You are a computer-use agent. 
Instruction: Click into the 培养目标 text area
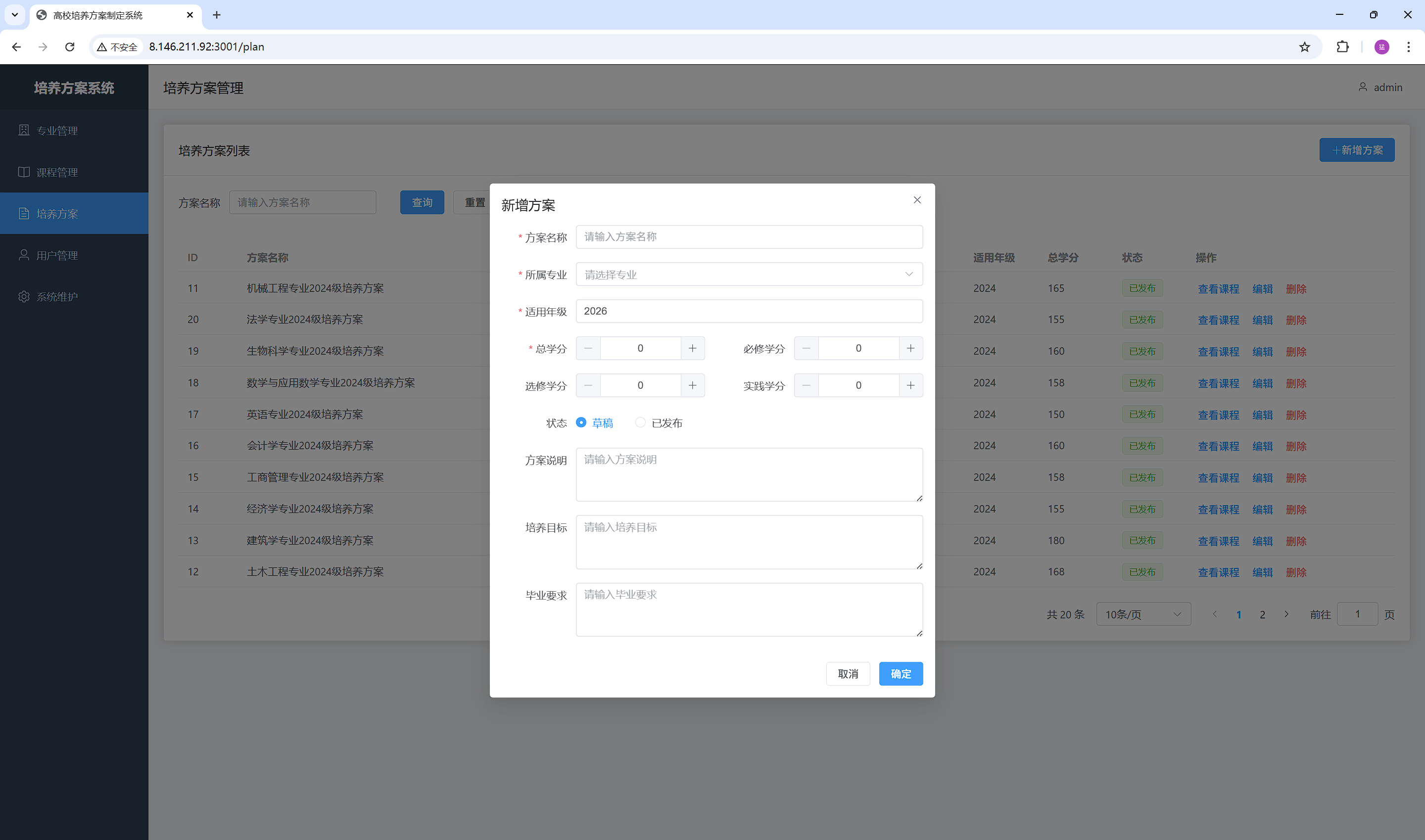[x=749, y=542]
